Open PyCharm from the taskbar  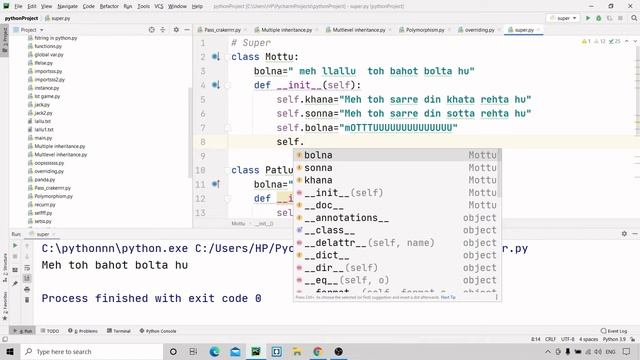tap(256, 351)
